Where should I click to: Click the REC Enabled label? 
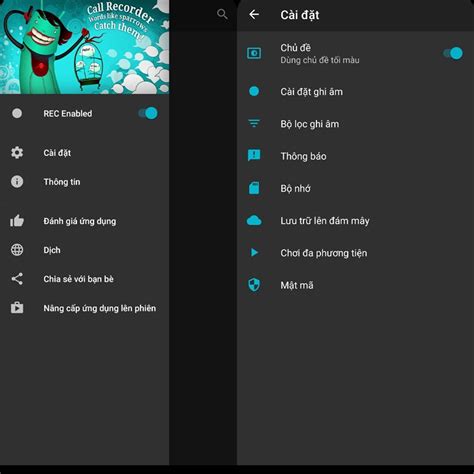coord(68,113)
